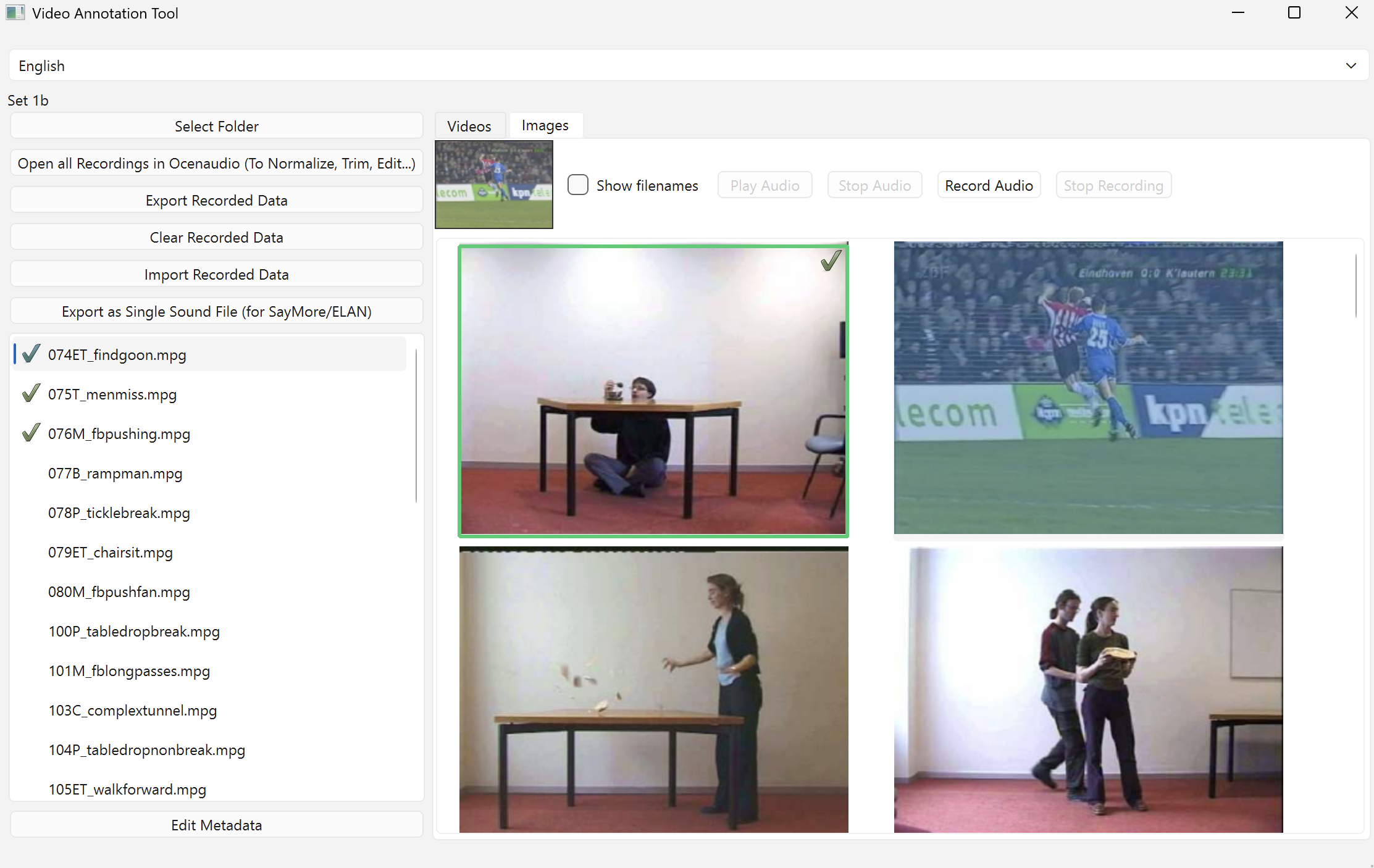
Task: Start recording with the Record Audio button
Action: click(988, 185)
